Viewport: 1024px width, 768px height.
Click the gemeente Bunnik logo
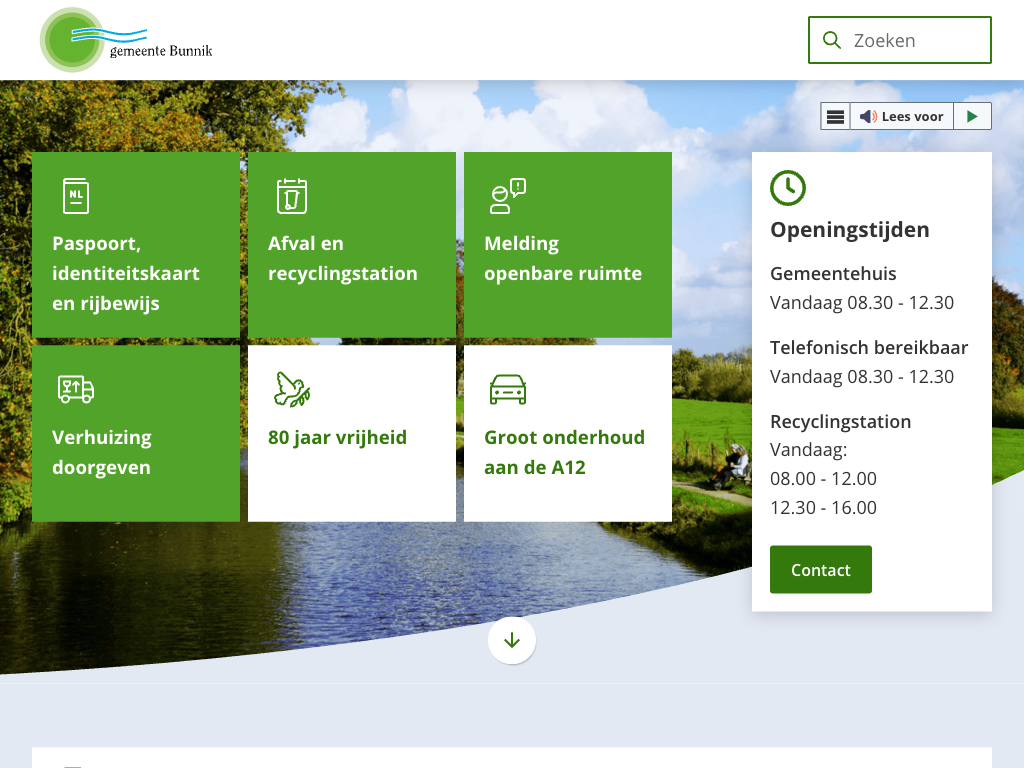point(127,40)
